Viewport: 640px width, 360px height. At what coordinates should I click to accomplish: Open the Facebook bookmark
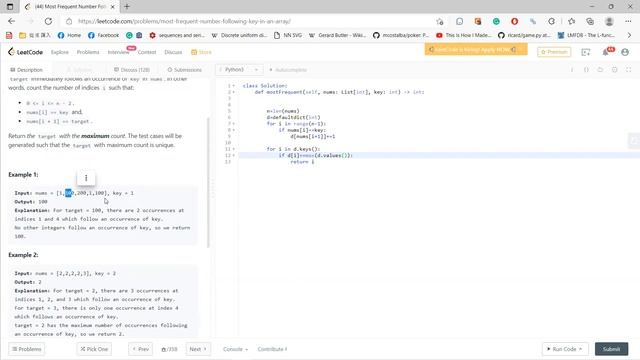click(104, 36)
